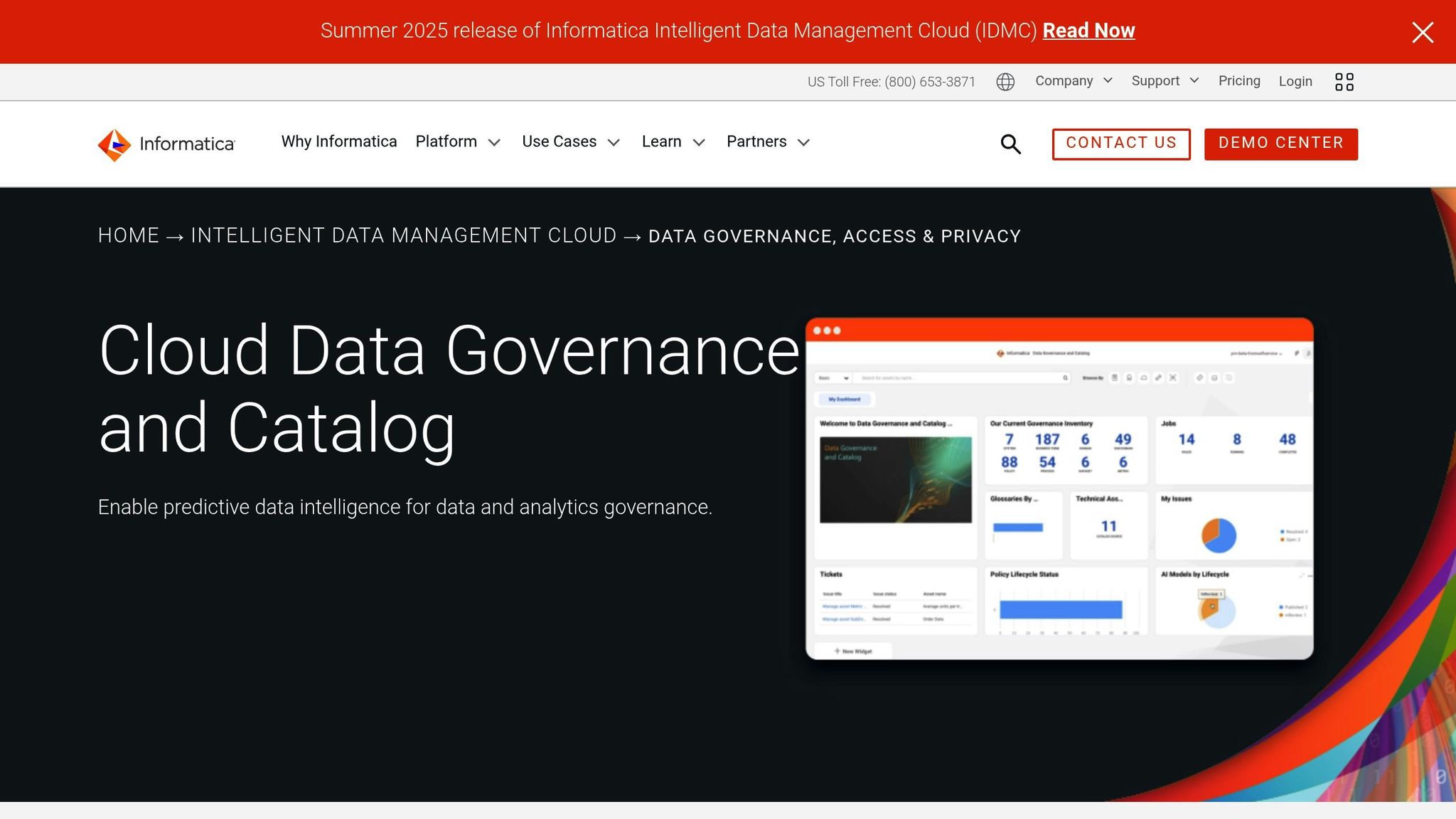Click the My Dashboard tab in preview

844,400
